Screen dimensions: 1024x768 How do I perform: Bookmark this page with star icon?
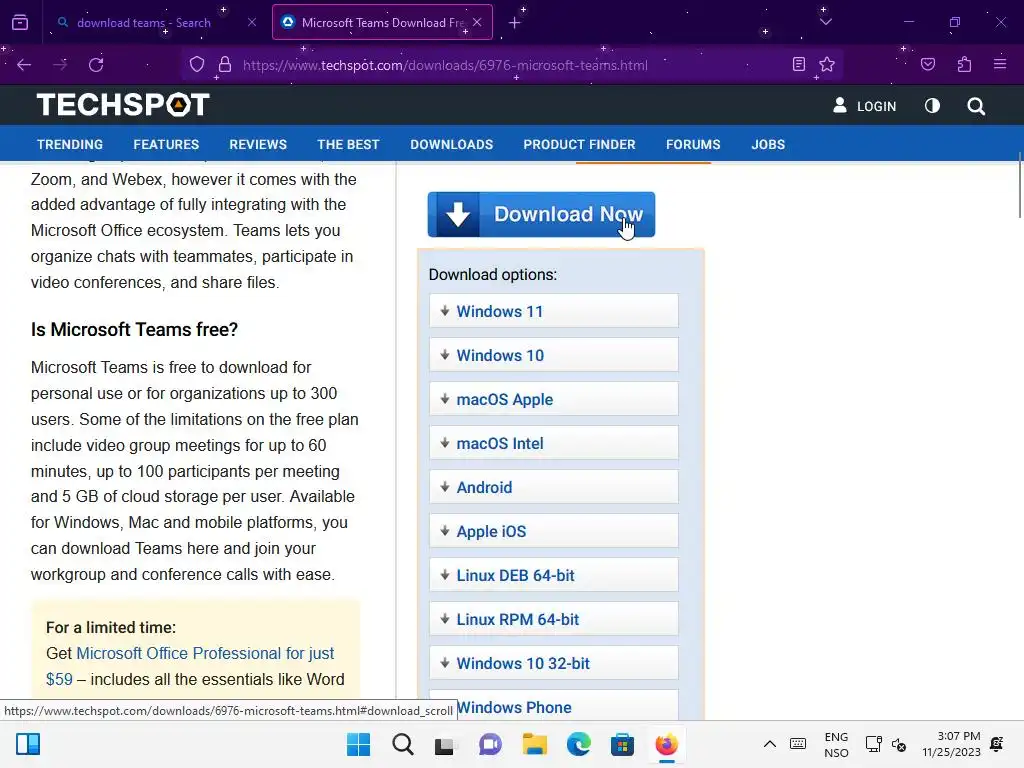827,64
